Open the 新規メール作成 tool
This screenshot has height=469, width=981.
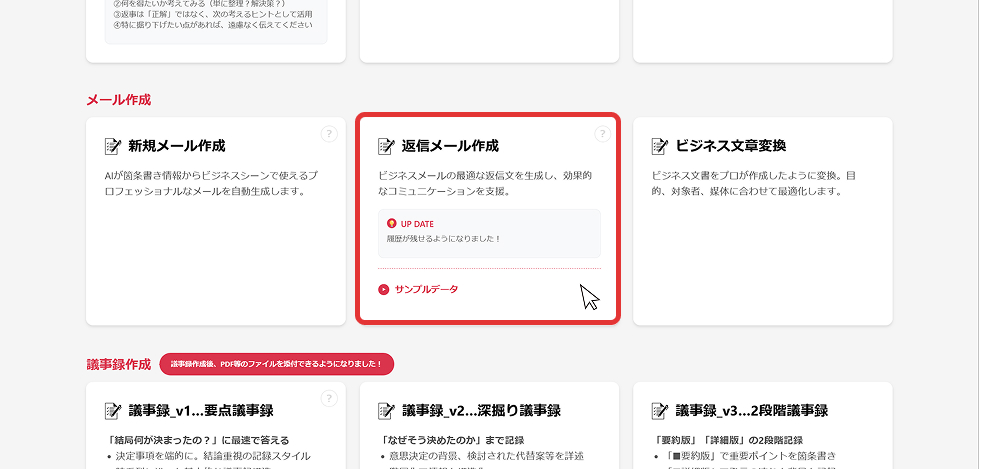(x=176, y=146)
